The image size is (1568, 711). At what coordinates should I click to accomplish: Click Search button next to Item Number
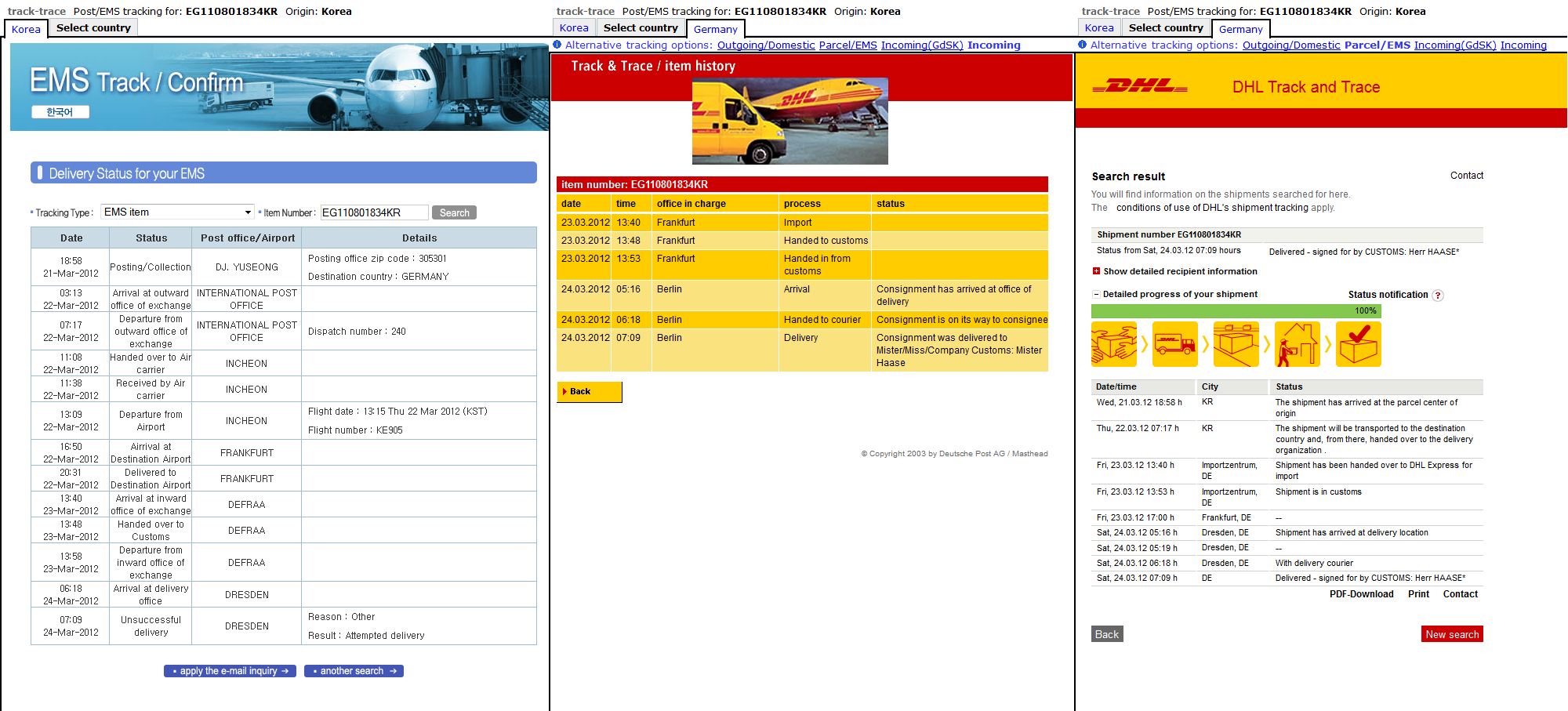(x=454, y=212)
